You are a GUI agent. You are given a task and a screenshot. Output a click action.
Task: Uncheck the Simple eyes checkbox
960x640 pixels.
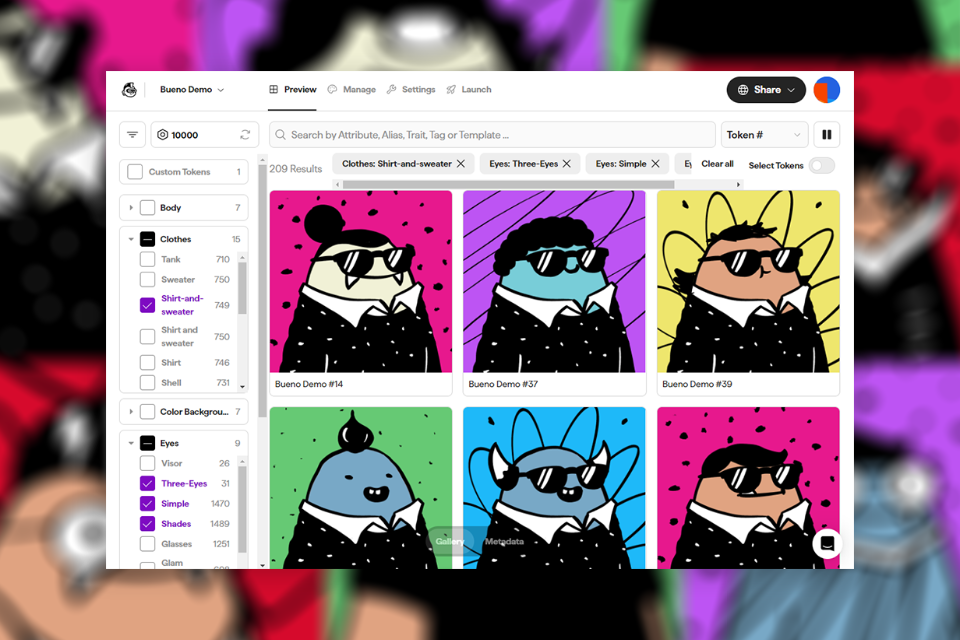148,503
